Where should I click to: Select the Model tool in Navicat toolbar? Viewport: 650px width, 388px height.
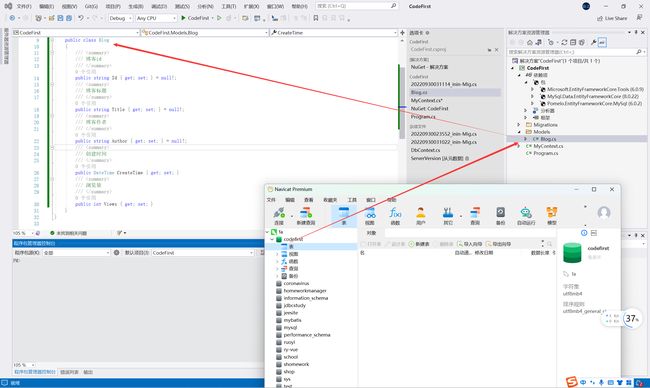[552, 216]
